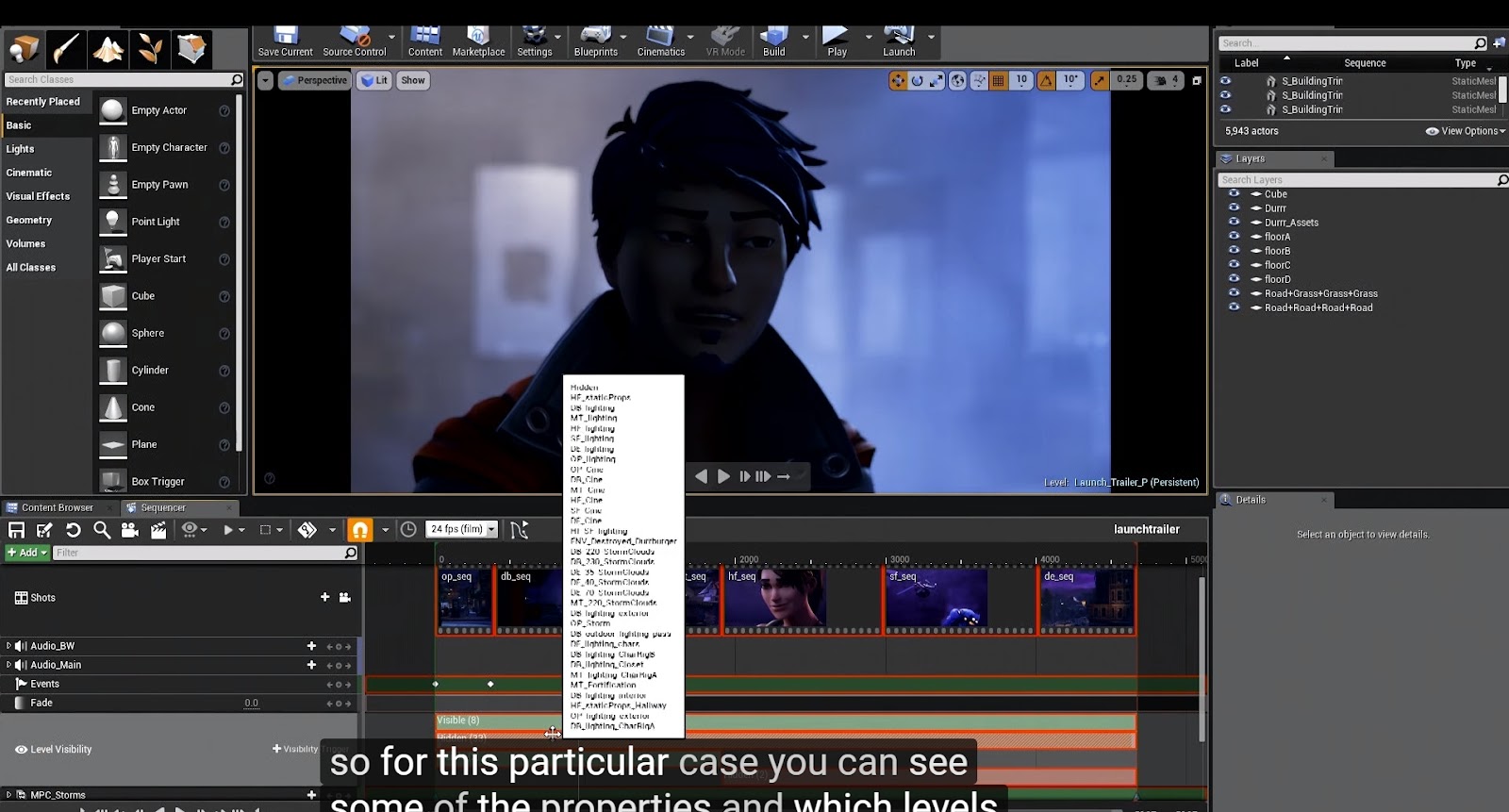Open Source Control toolbar button

(355, 42)
